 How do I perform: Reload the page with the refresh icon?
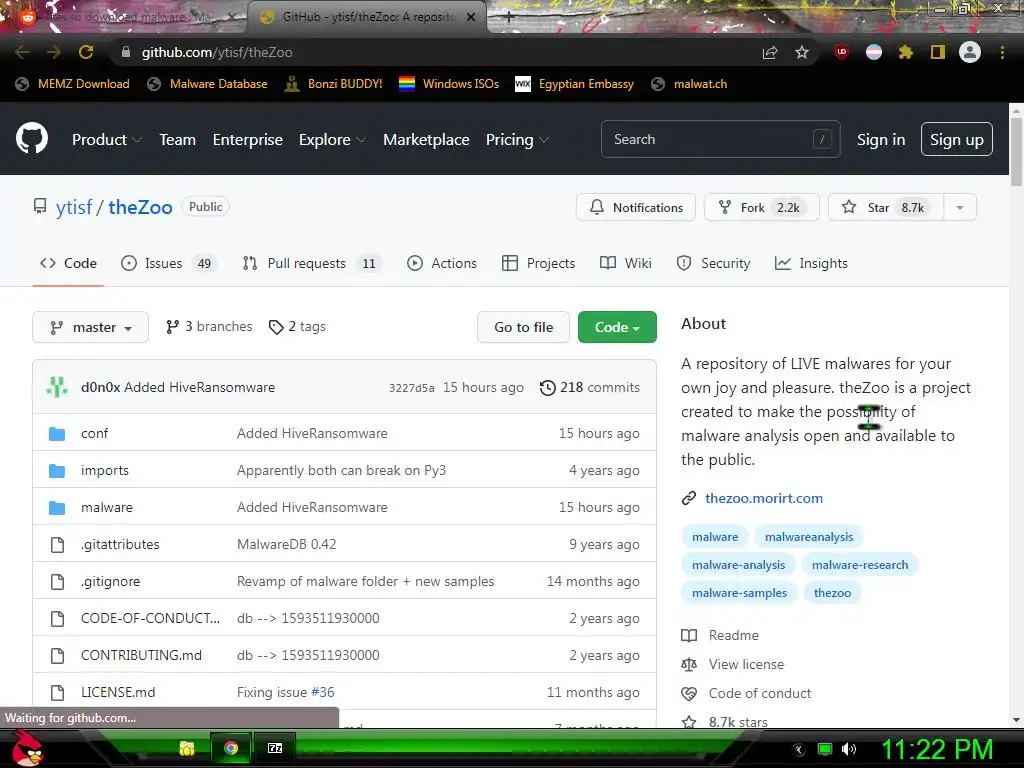pyautogui.click(x=86, y=52)
